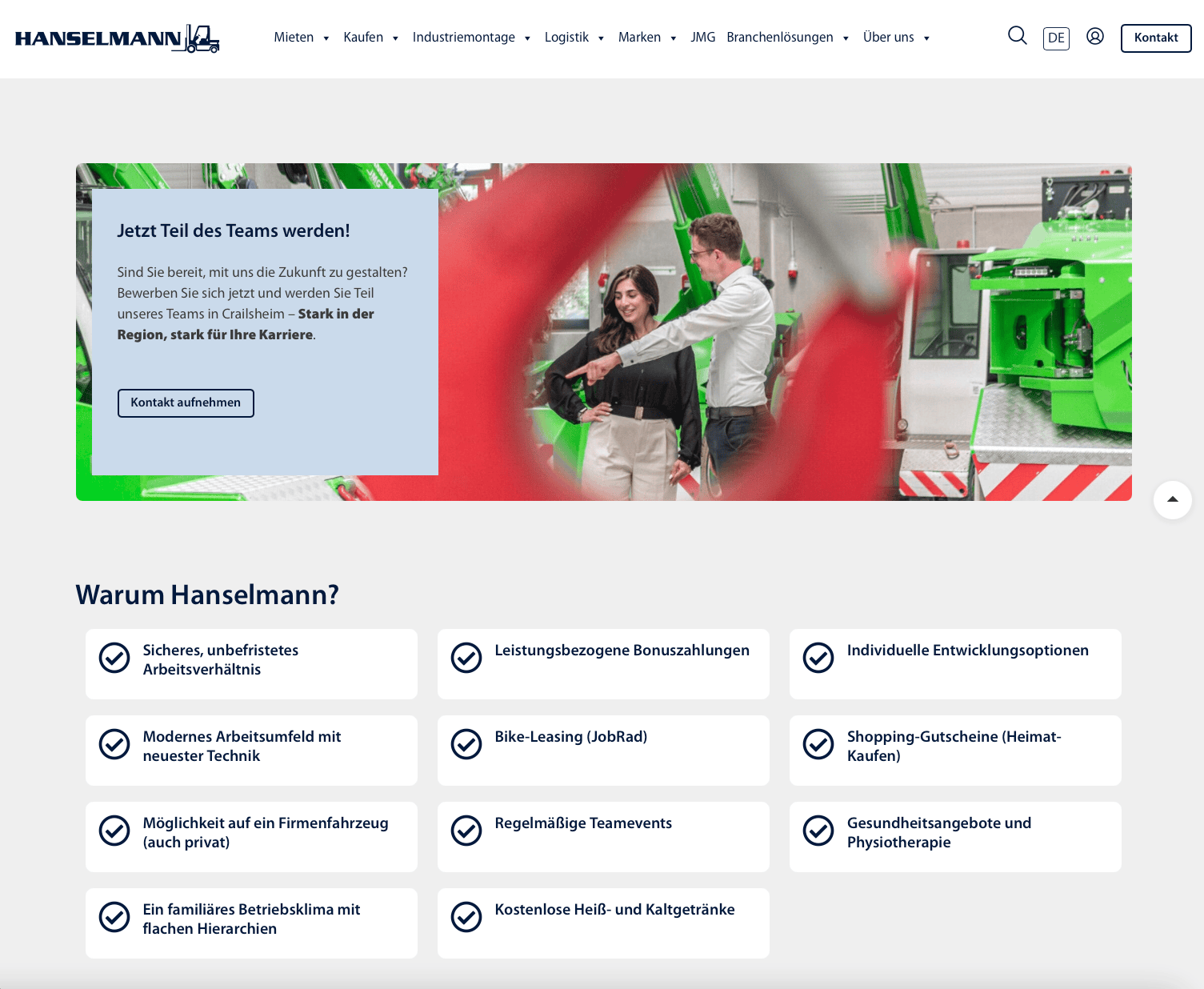
Task: Click checkmark icon beside Individuelle Entwicklungsoptionen
Action: click(x=818, y=658)
